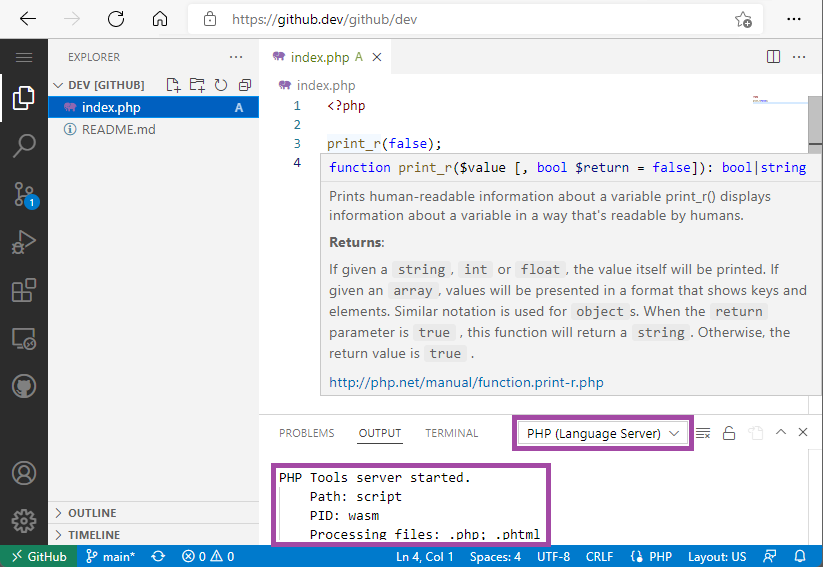Image resolution: width=823 pixels, height=567 pixels.
Task: Synchronize changes in status bar
Action: [158, 556]
